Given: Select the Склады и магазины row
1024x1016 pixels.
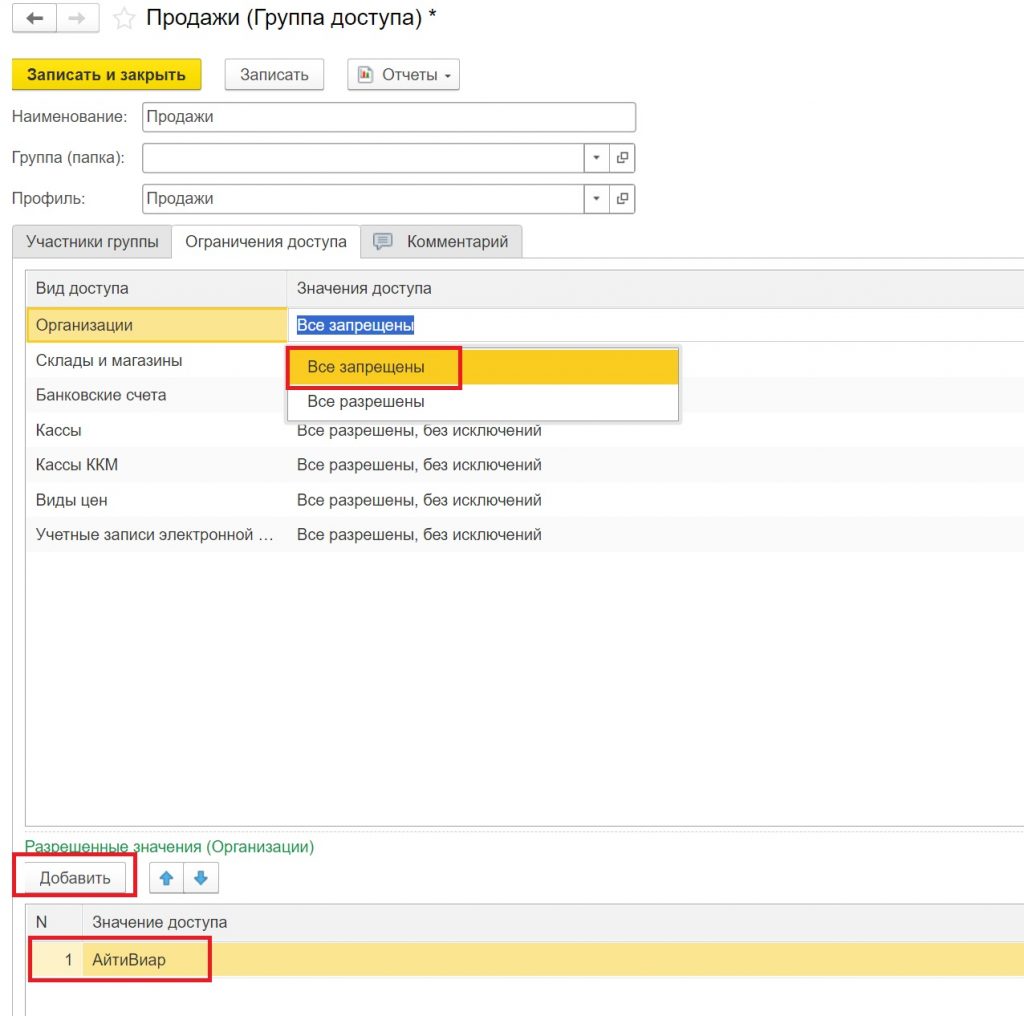Looking at the screenshot, I should (x=526, y=360).
